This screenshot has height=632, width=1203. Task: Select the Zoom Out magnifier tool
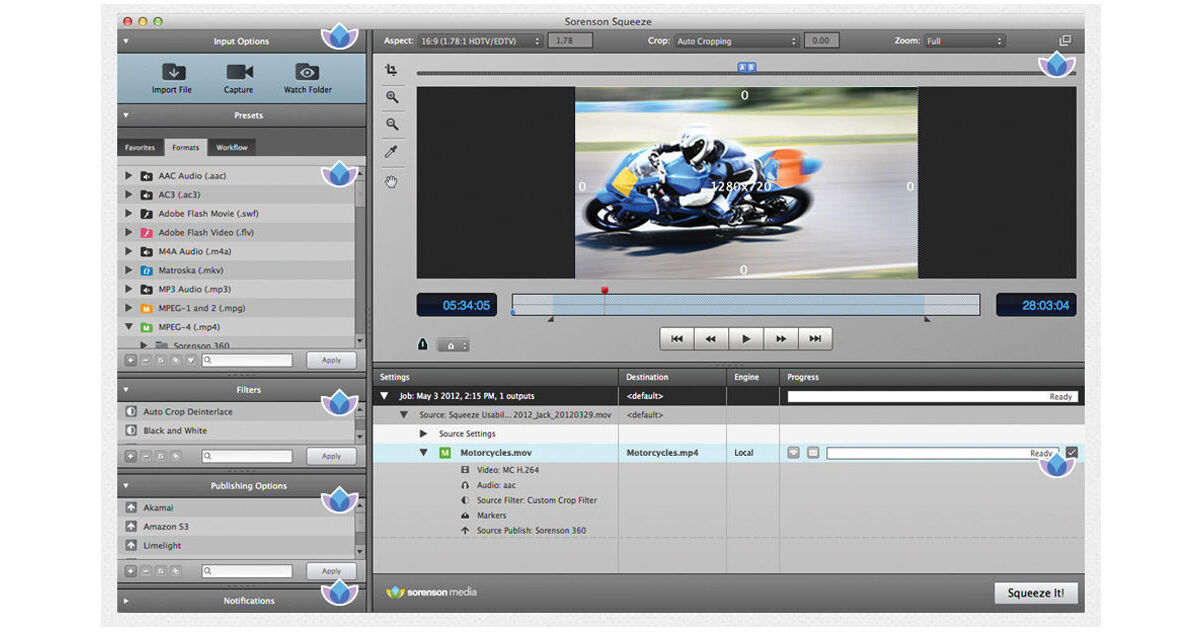point(392,125)
